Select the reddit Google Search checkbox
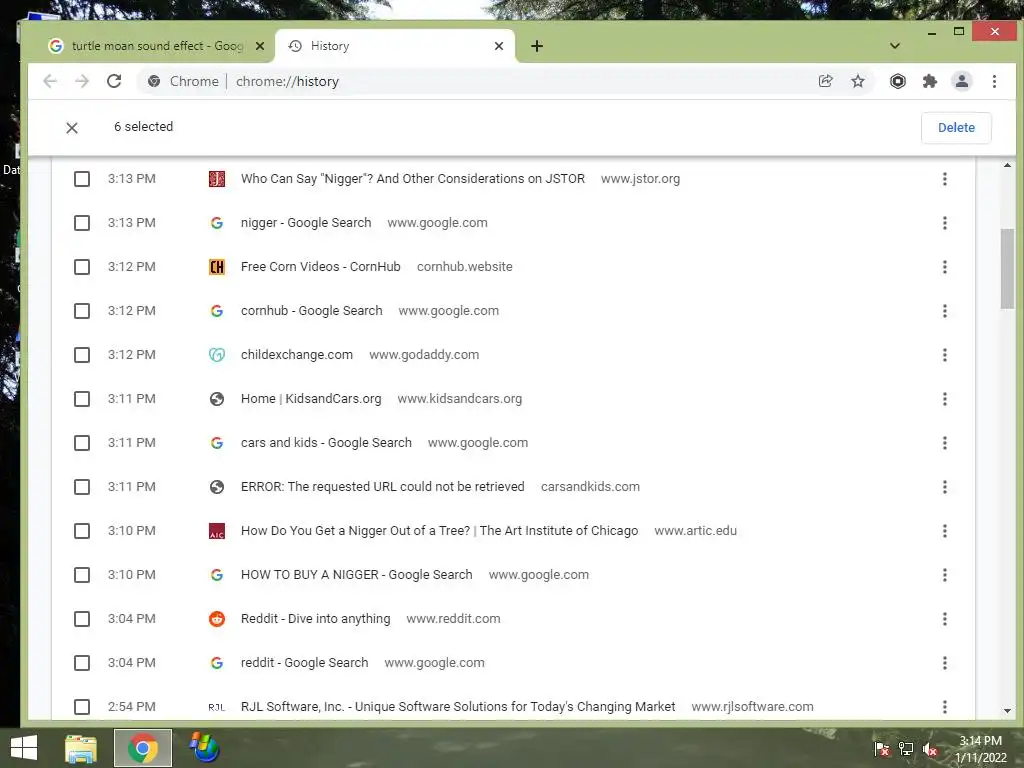Screen dimensions: 1024x768 click(82, 663)
